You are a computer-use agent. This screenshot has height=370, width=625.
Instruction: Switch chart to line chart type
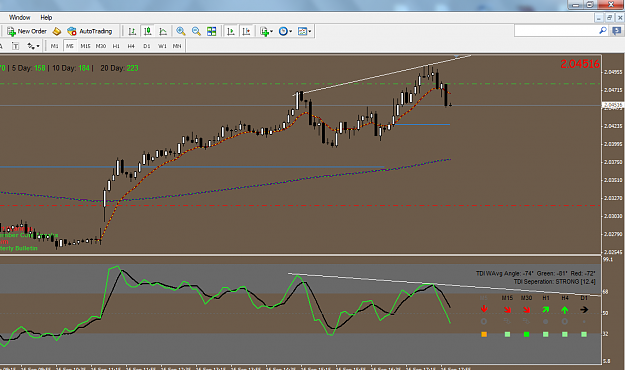pyautogui.click(x=163, y=31)
